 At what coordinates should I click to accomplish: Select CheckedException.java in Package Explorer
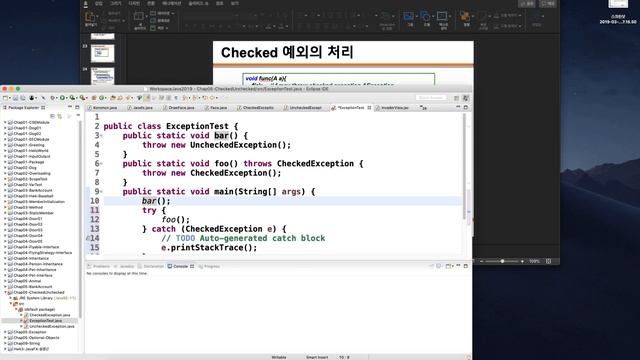coord(50,315)
